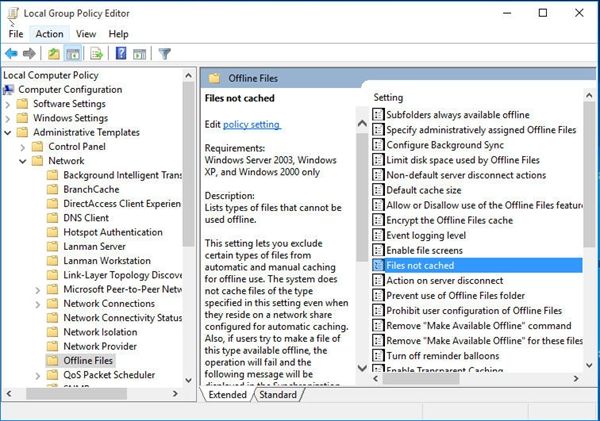Toggle the Show/Hide console tree icon

coord(73,54)
